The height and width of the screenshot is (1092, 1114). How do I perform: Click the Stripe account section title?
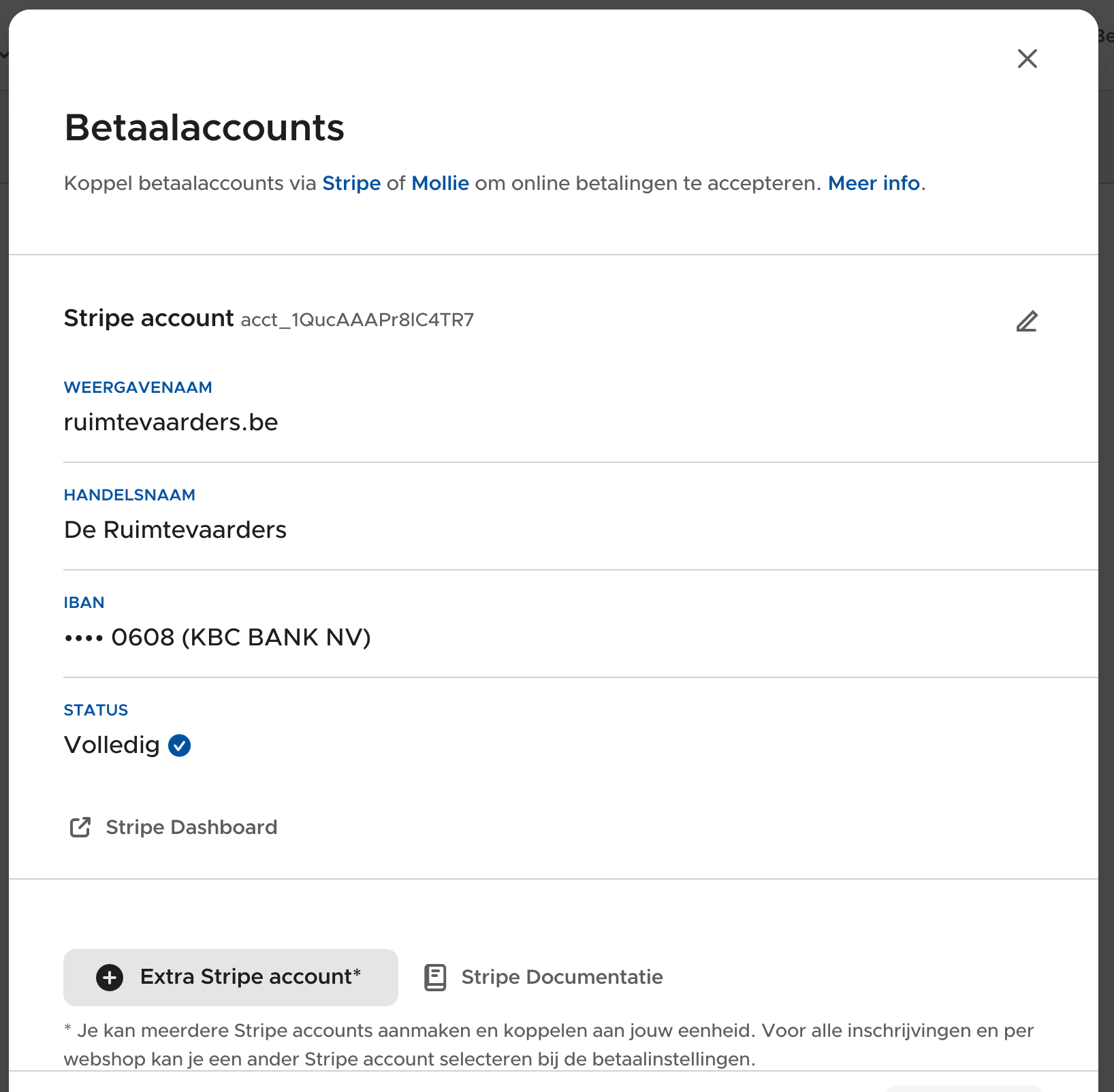click(148, 318)
